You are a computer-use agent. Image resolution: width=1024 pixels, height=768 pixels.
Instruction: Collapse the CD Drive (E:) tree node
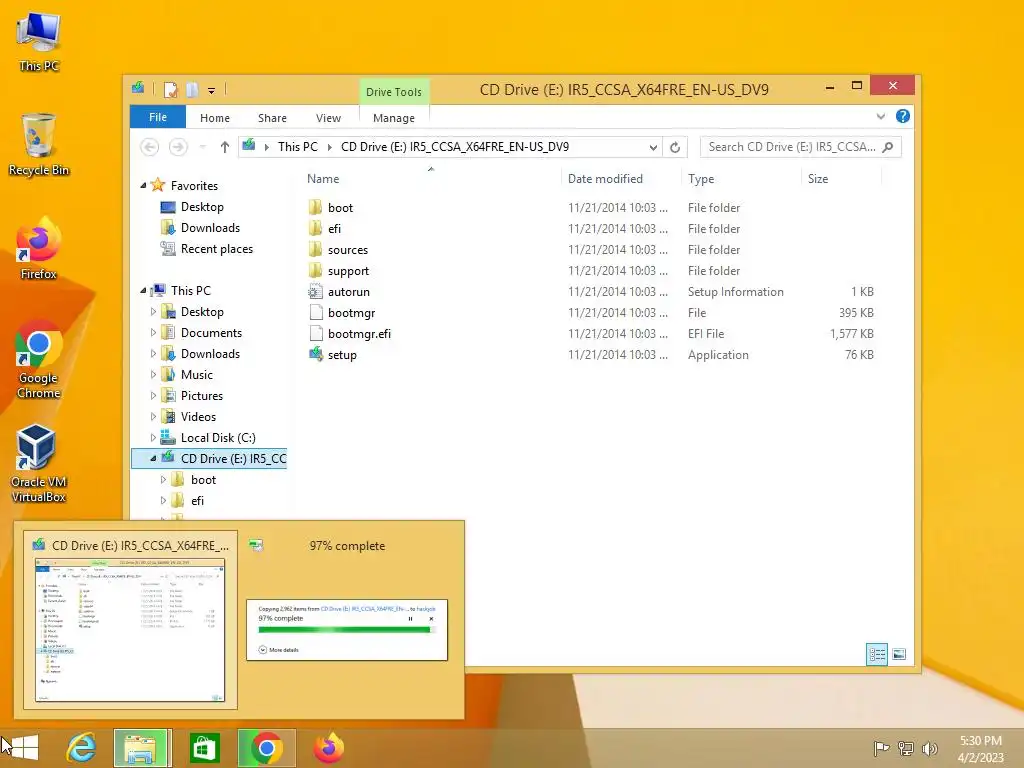tap(153, 458)
